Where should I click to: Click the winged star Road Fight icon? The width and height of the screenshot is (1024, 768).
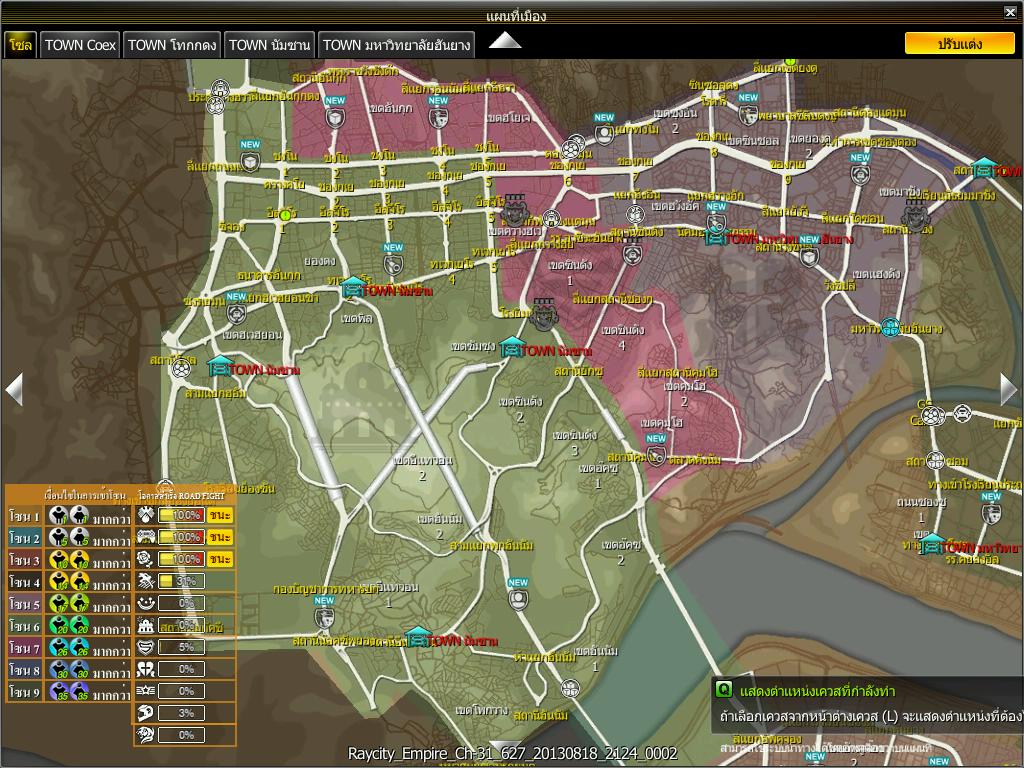146,691
